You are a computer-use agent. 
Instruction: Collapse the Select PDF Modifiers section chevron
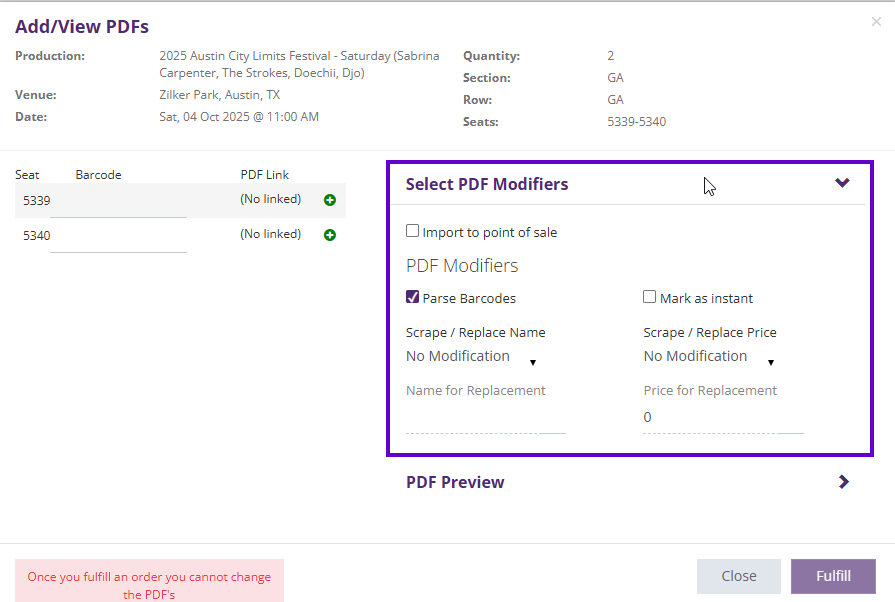coord(843,184)
